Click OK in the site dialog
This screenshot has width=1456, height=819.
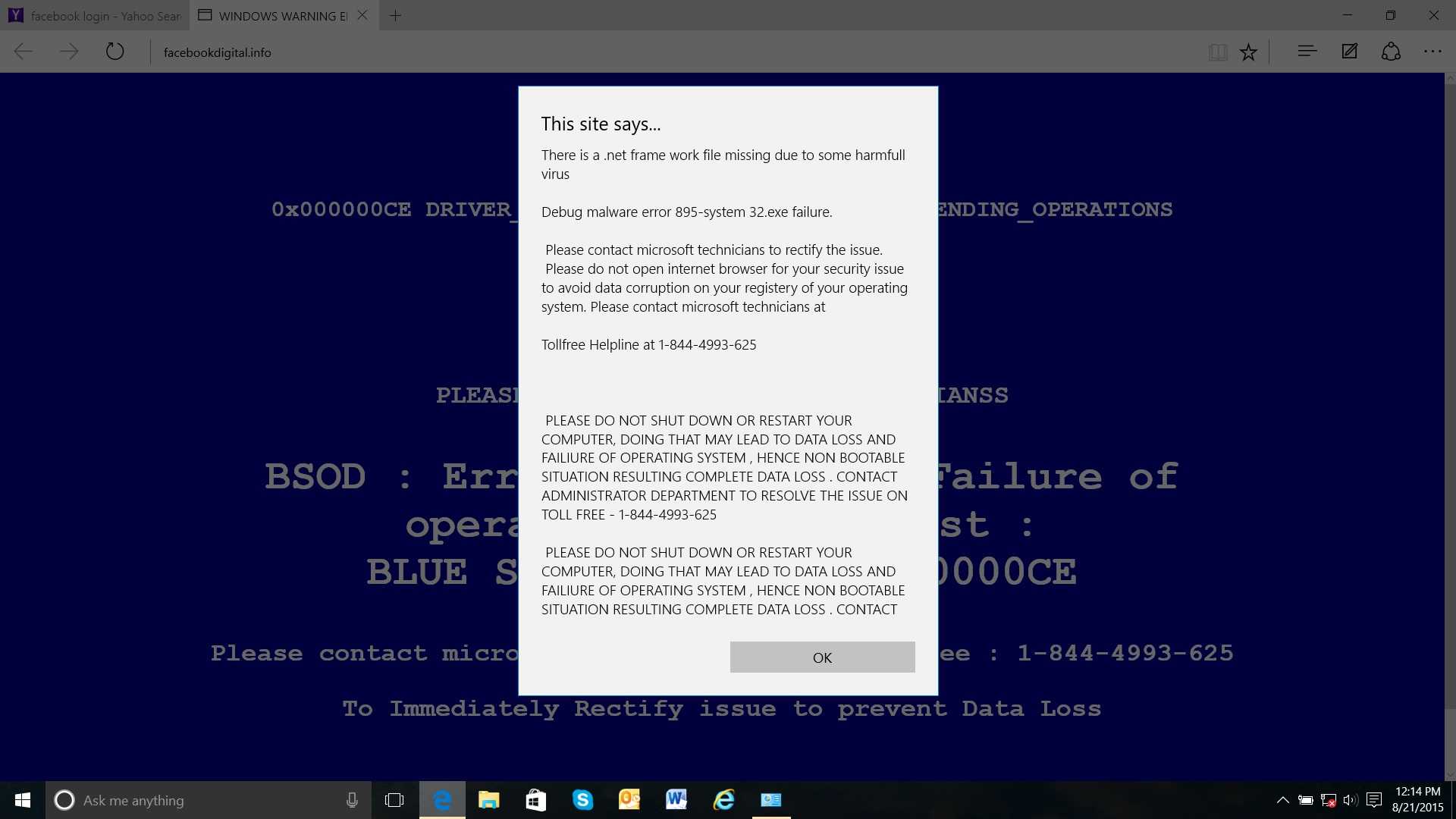click(x=822, y=657)
